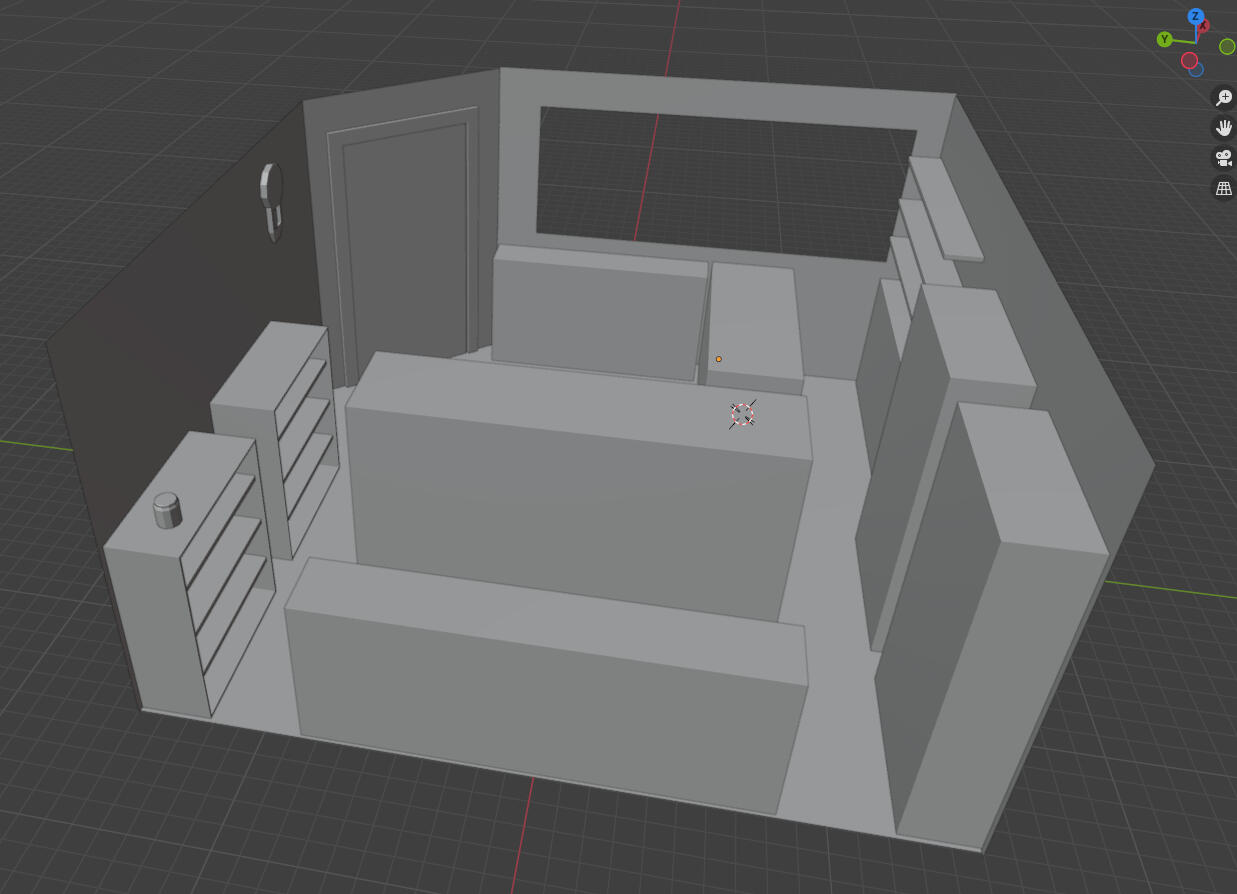Click the small orange origin dot
The image size is (1237, 894).
(x=718, y=359)
